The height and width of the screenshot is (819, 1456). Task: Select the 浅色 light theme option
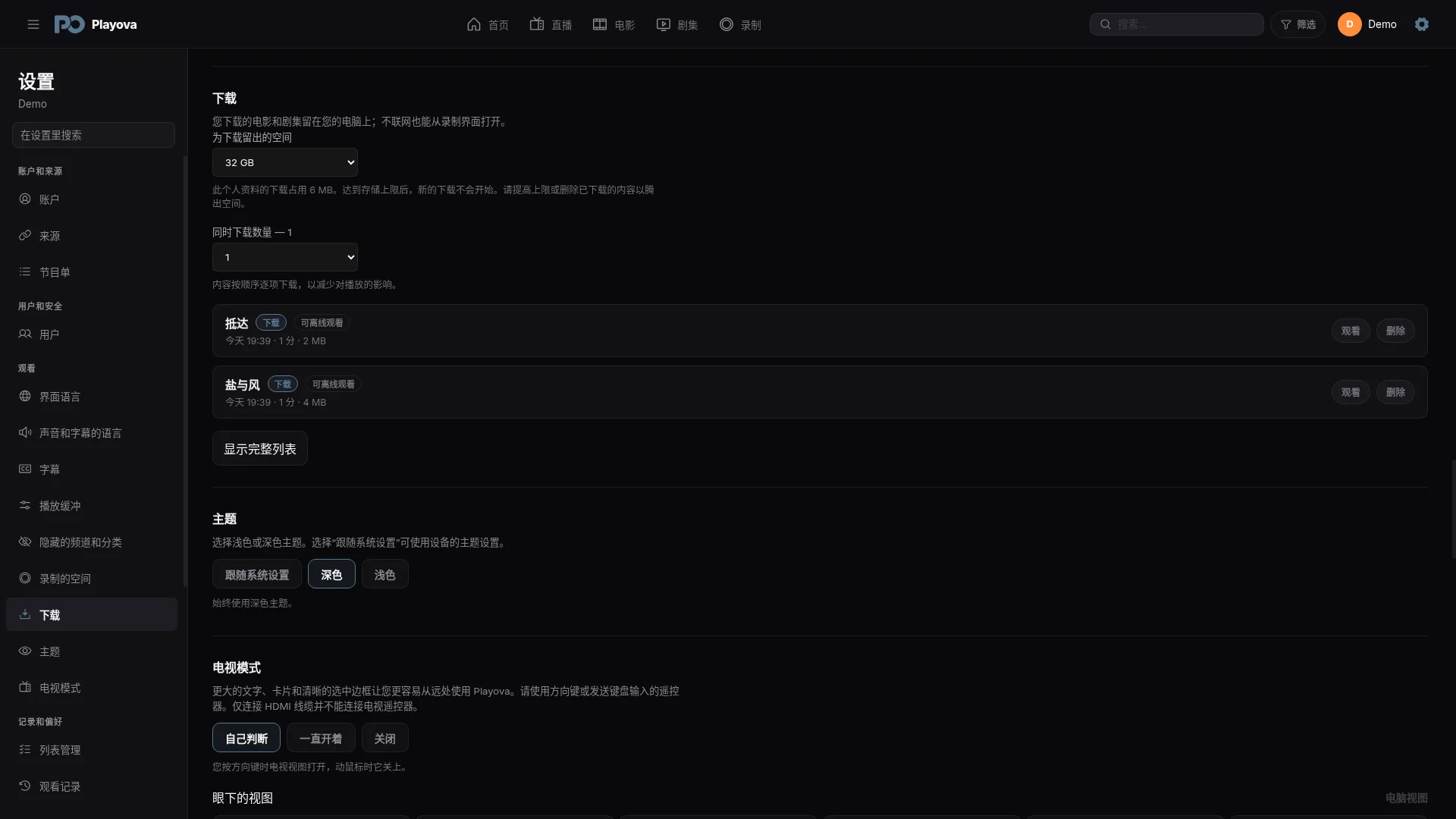click(x=385, y=574)
